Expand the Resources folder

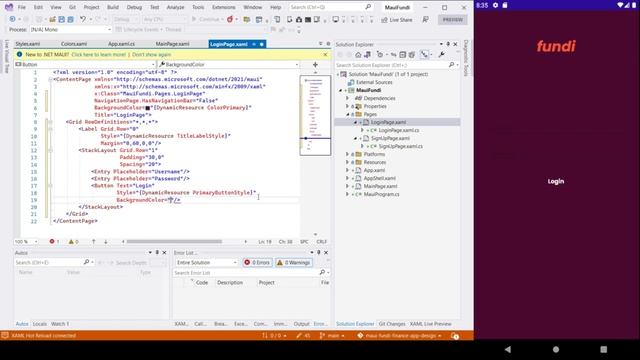point(347,162)
